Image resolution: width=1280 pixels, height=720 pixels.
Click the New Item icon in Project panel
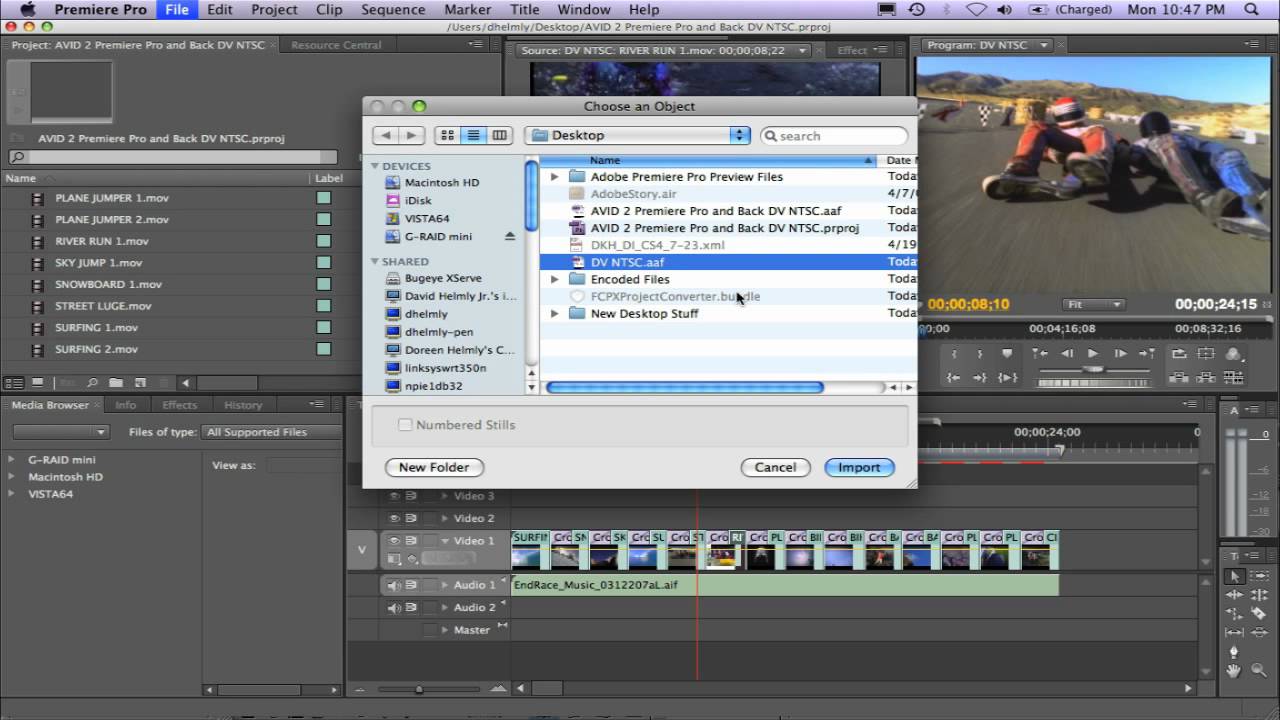tap(140, 383)
